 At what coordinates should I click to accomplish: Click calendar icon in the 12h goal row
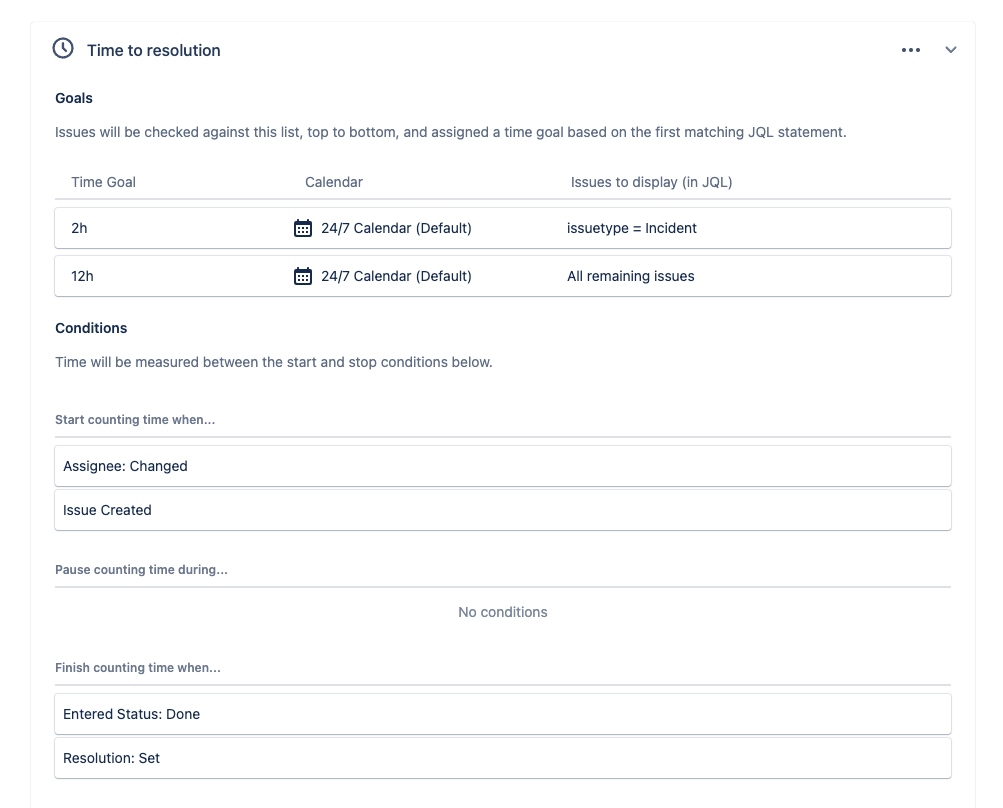tap(303, 276)
